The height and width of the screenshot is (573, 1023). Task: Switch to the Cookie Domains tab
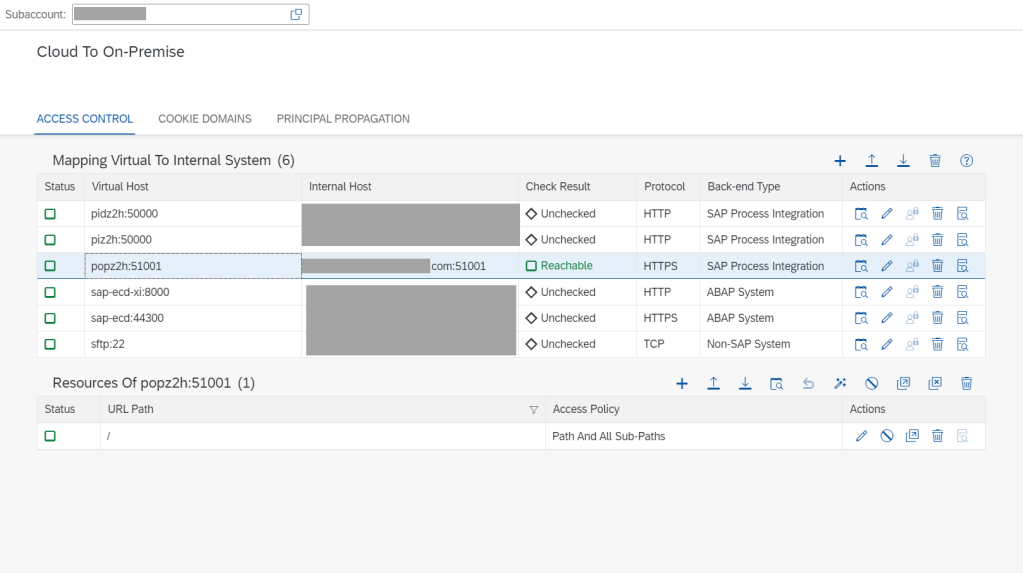pos(205,118)
